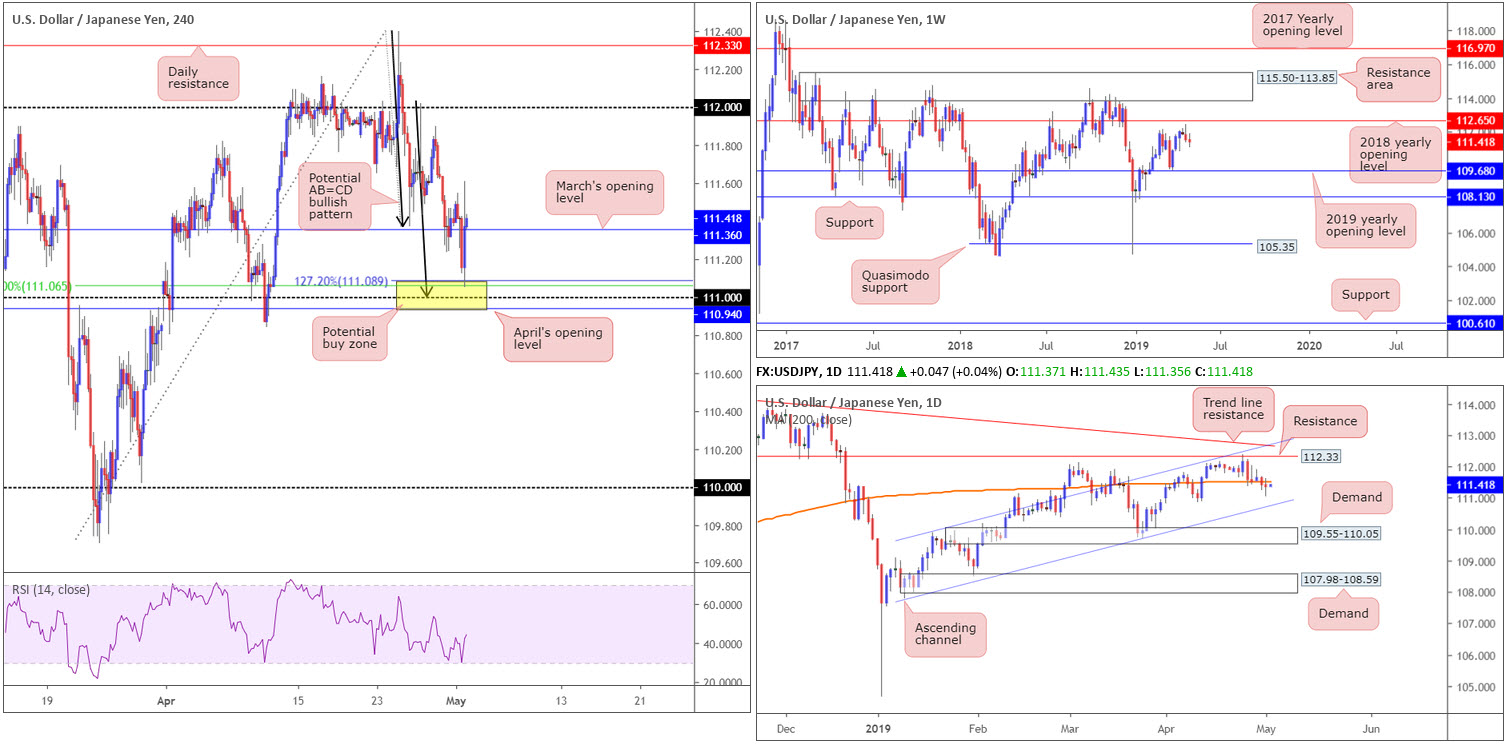Click the '2018 yearly opening level' callout

[1397, 155]
